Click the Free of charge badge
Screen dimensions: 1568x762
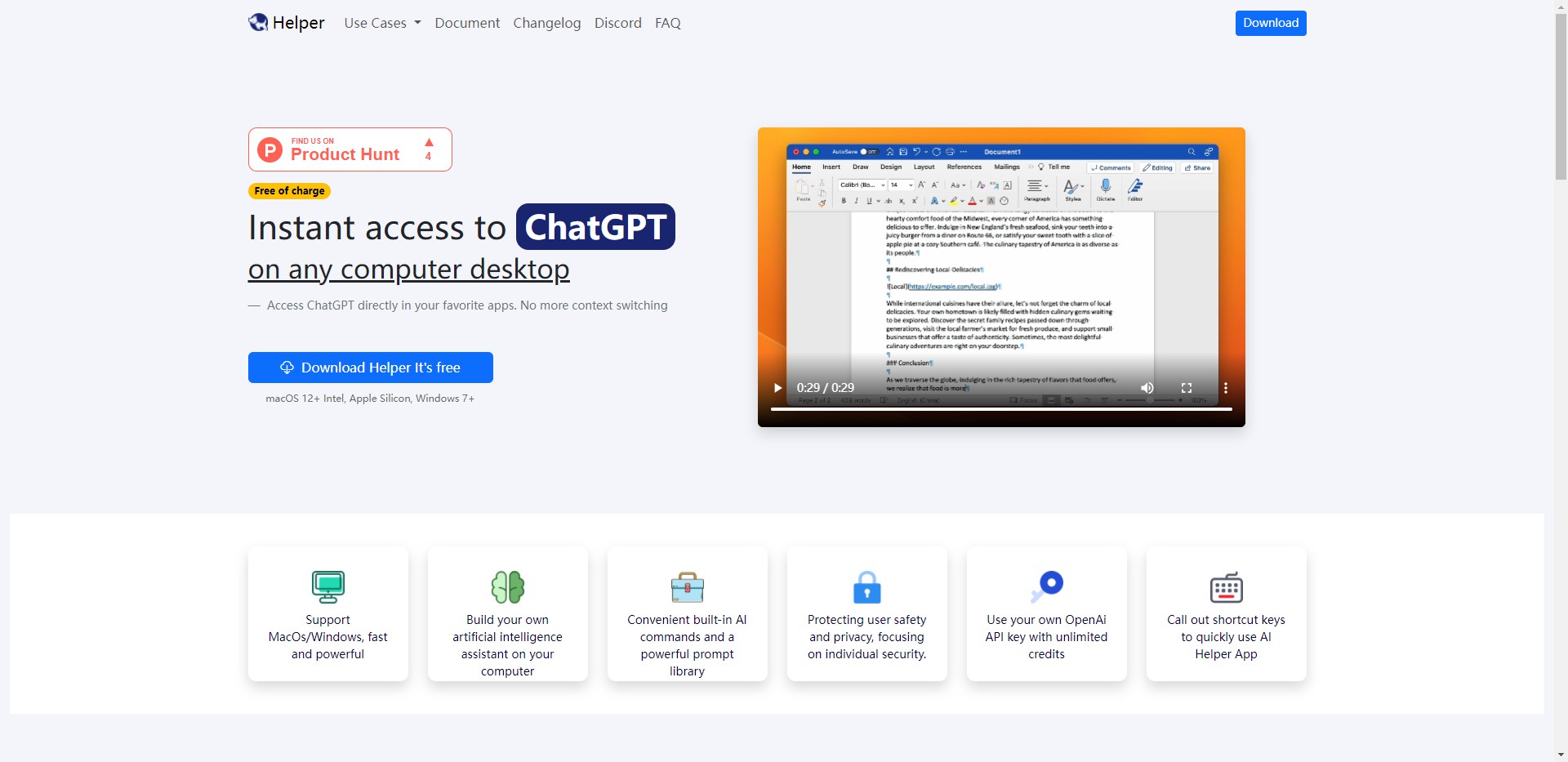click(289, 191)
